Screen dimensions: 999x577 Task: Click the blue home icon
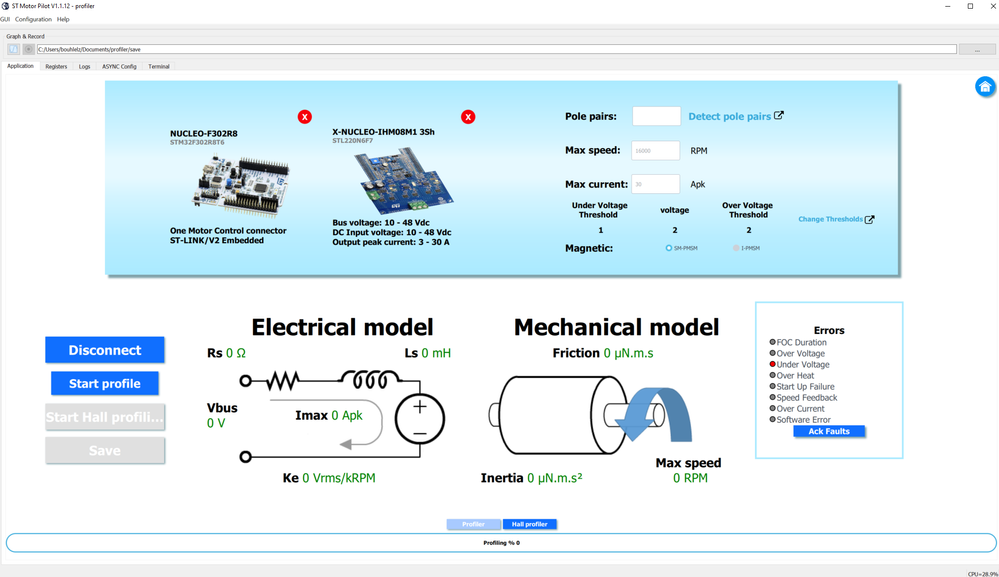coord(985,87)
